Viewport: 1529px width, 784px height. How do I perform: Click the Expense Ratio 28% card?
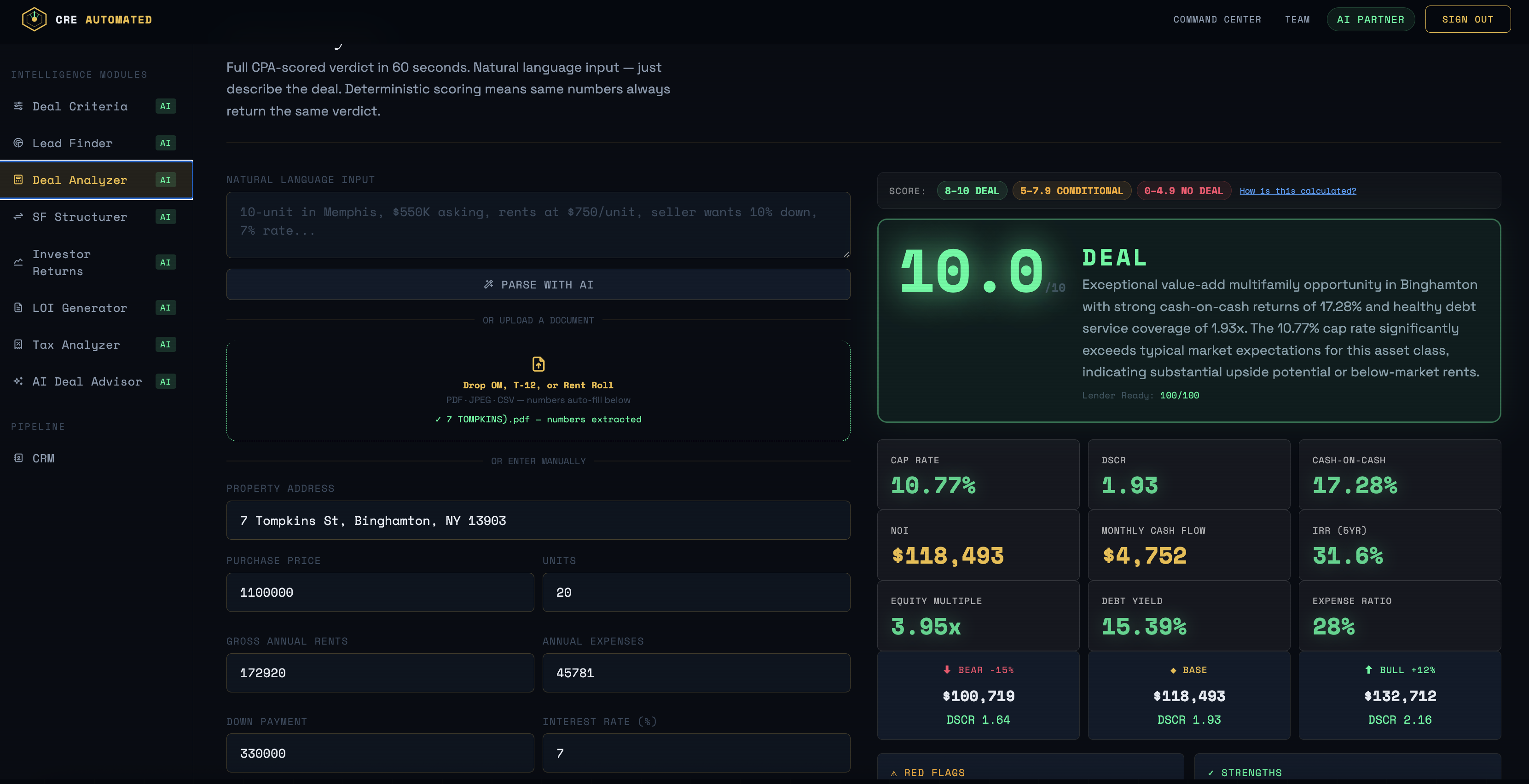pyautogui.click(x=1400, y=616)
